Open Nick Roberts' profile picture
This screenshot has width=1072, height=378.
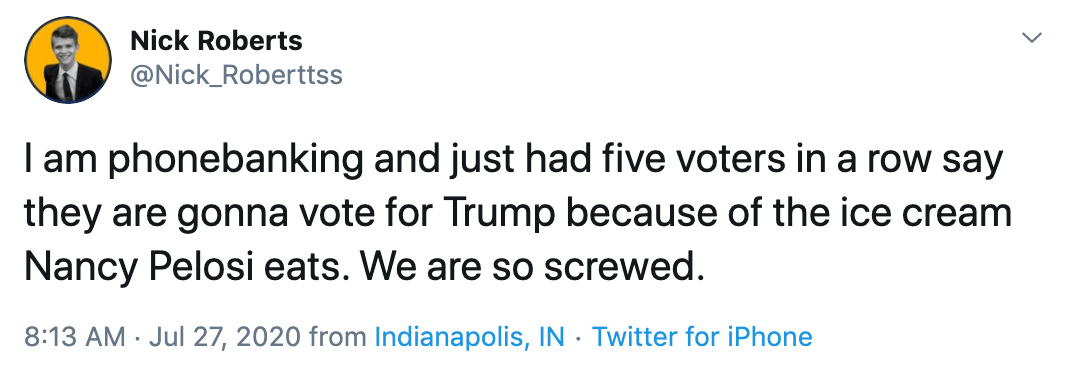(68, 60)
